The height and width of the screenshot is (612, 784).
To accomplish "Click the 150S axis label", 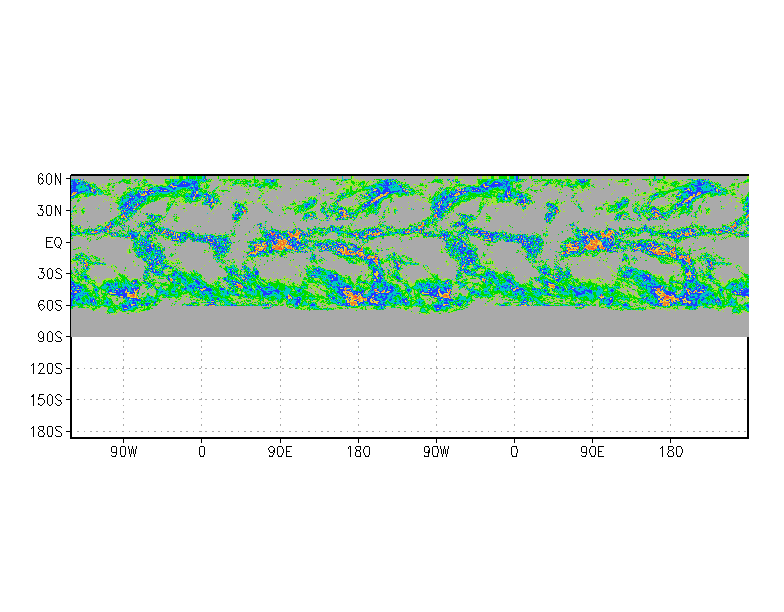I will [46, 400].
